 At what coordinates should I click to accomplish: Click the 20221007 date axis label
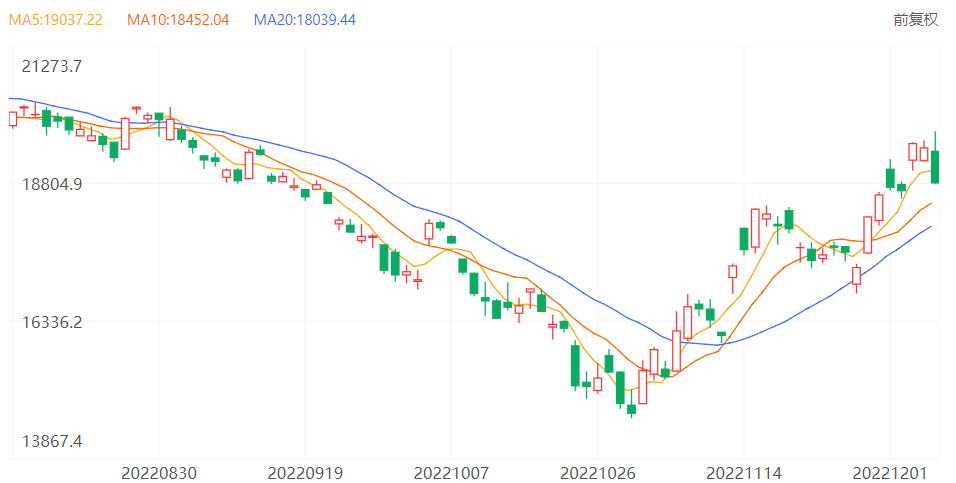[451, 473]
